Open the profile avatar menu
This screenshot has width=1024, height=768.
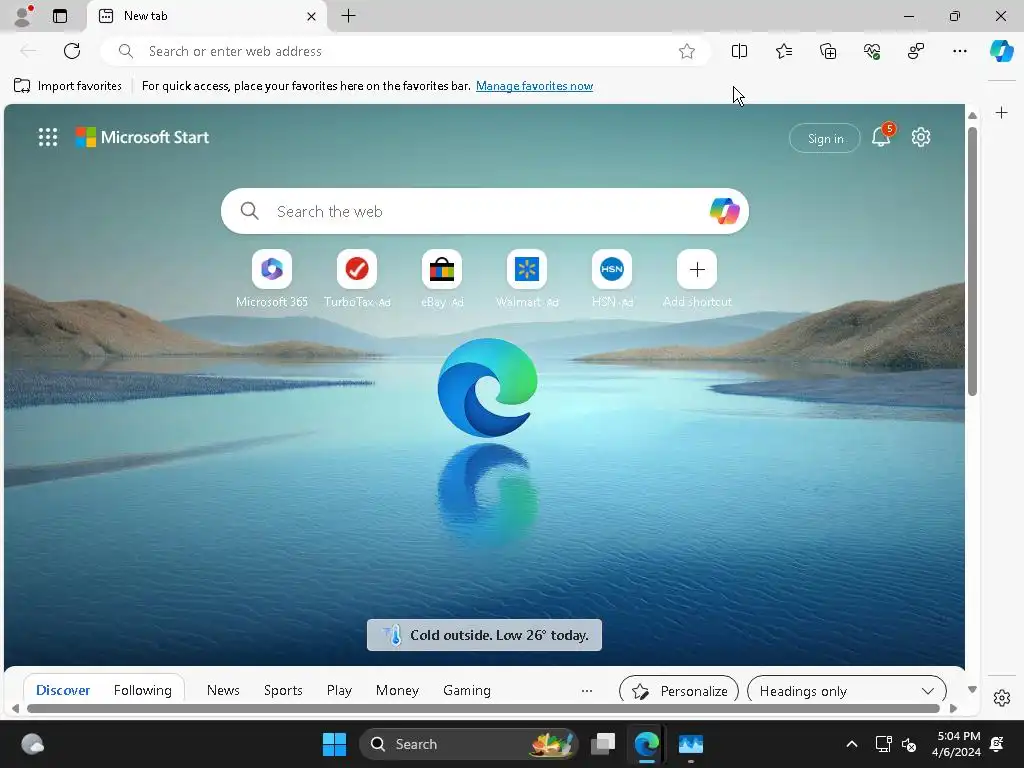(x=23, y=16)
